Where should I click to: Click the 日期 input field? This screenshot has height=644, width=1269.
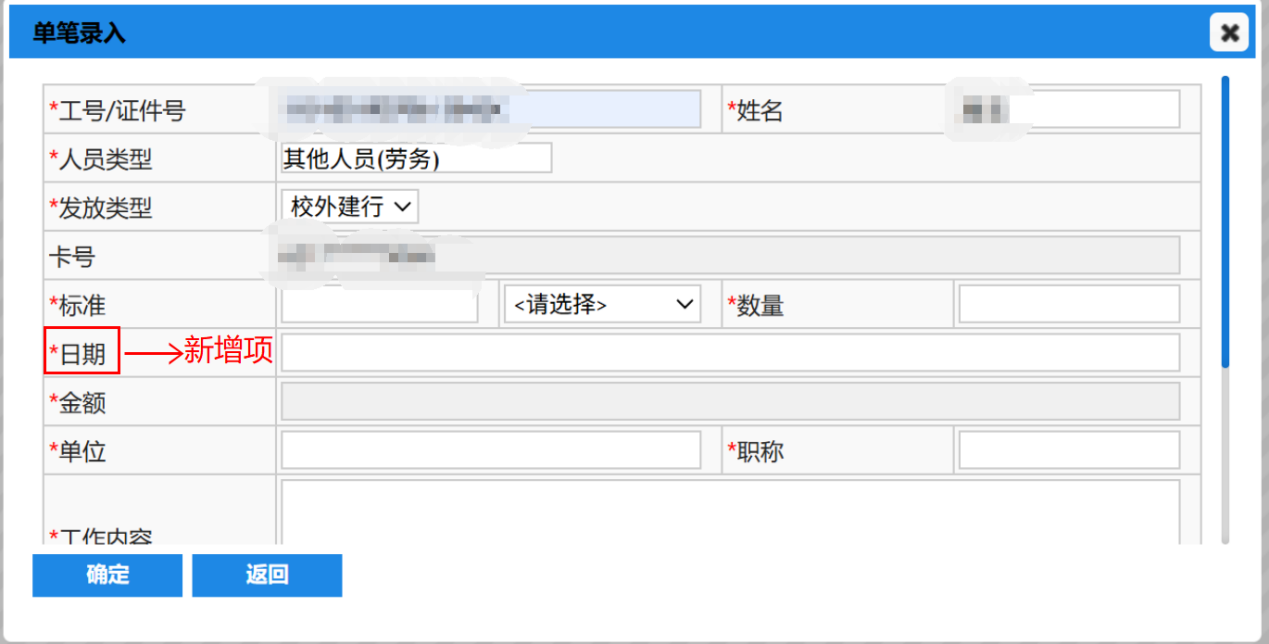(730, 353)
